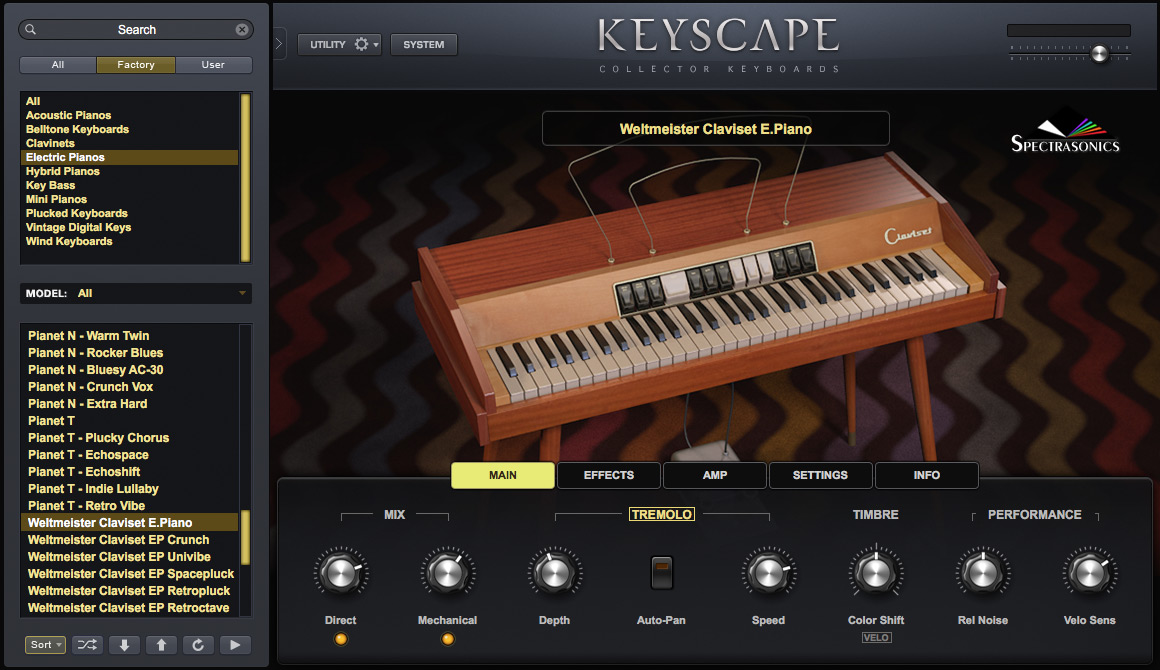Click the System button

click(423, 45)
